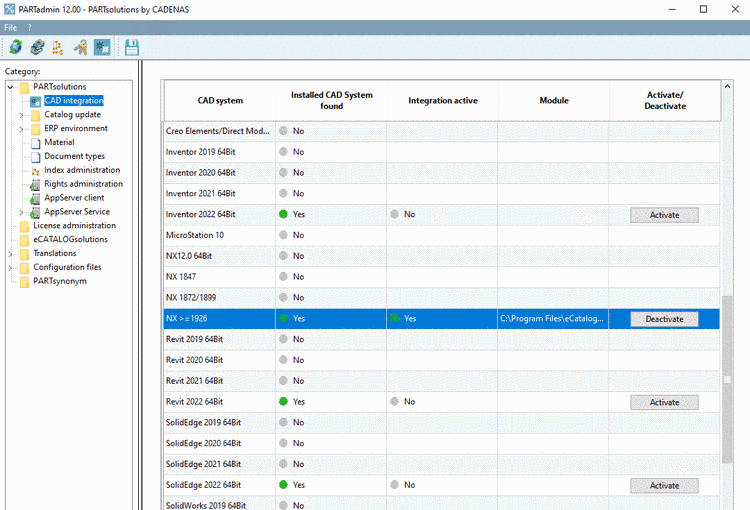Image resolution: width=750 pixels, height=510 pixels.
Task: Select Index administration in category tree
Action: [x=82, y=170]
